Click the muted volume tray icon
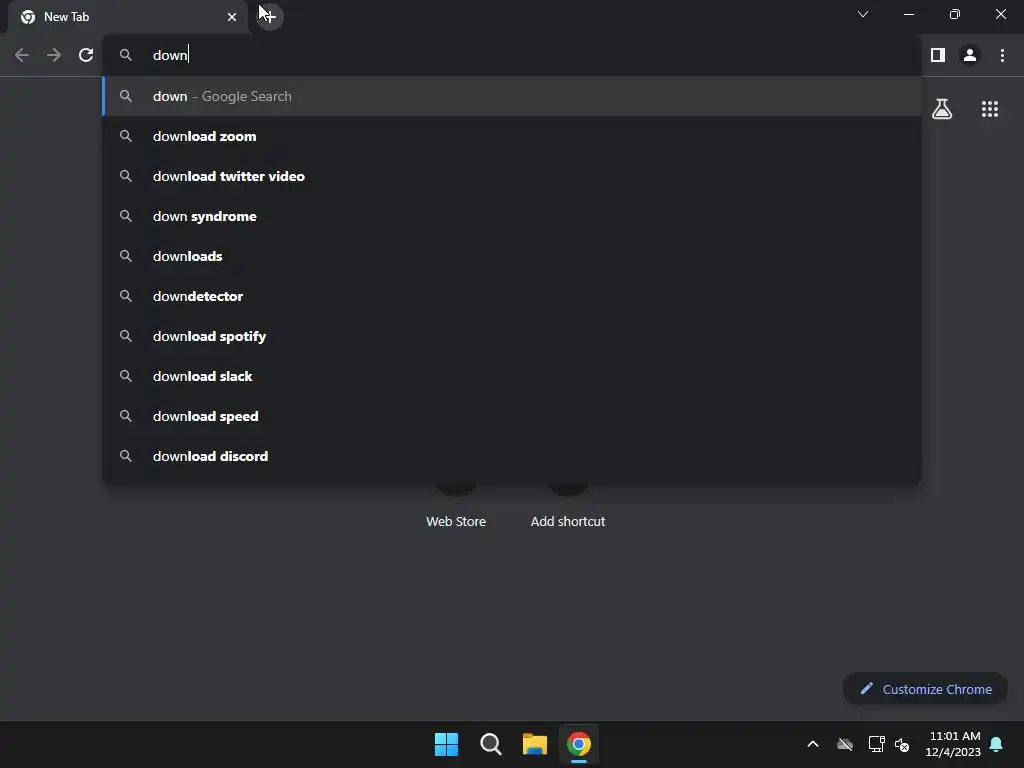 (x=902, y=744)
